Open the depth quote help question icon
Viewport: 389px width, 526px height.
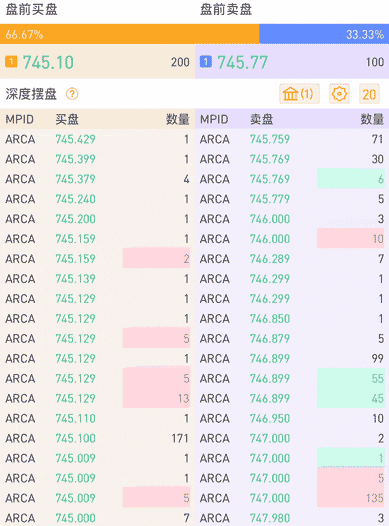tap(72, 94)
